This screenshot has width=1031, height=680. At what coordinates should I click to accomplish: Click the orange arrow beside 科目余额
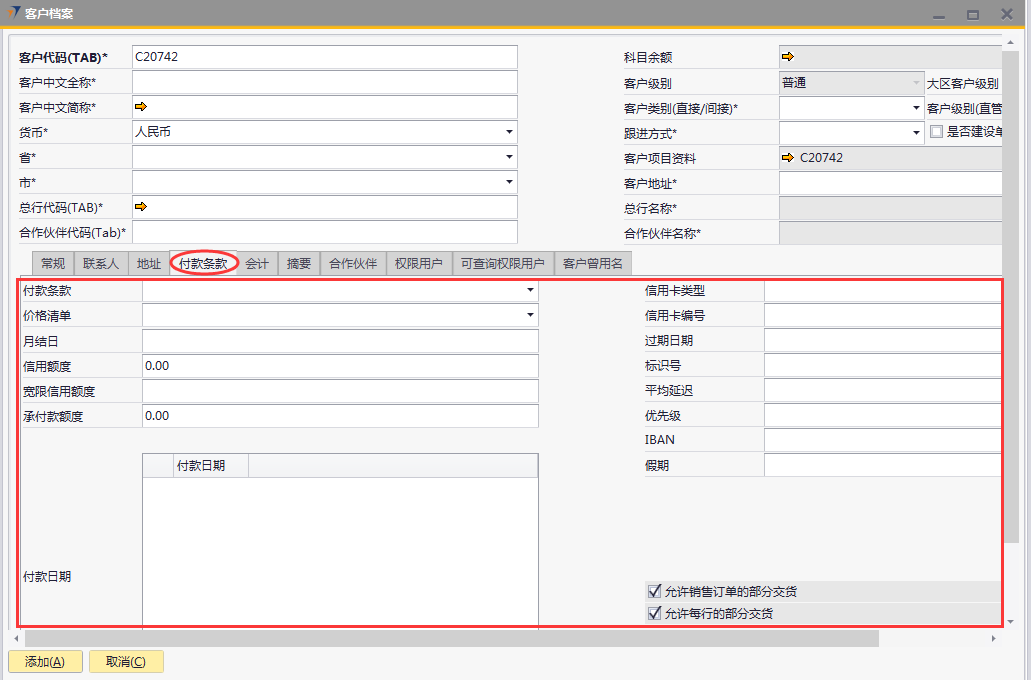(x=788, y=57)
